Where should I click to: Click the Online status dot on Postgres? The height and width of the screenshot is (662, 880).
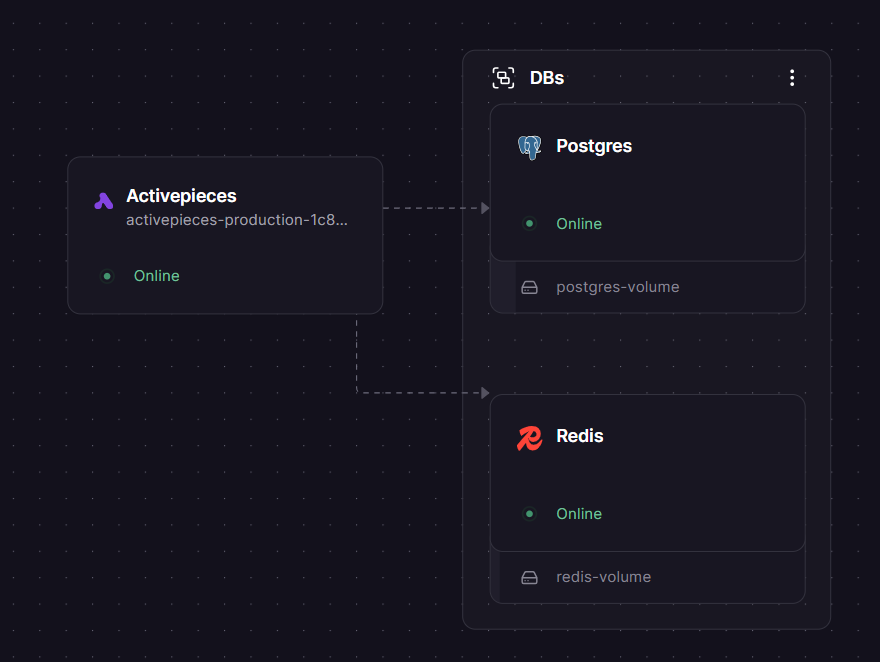pyautogui.click(x=529, y=224)
